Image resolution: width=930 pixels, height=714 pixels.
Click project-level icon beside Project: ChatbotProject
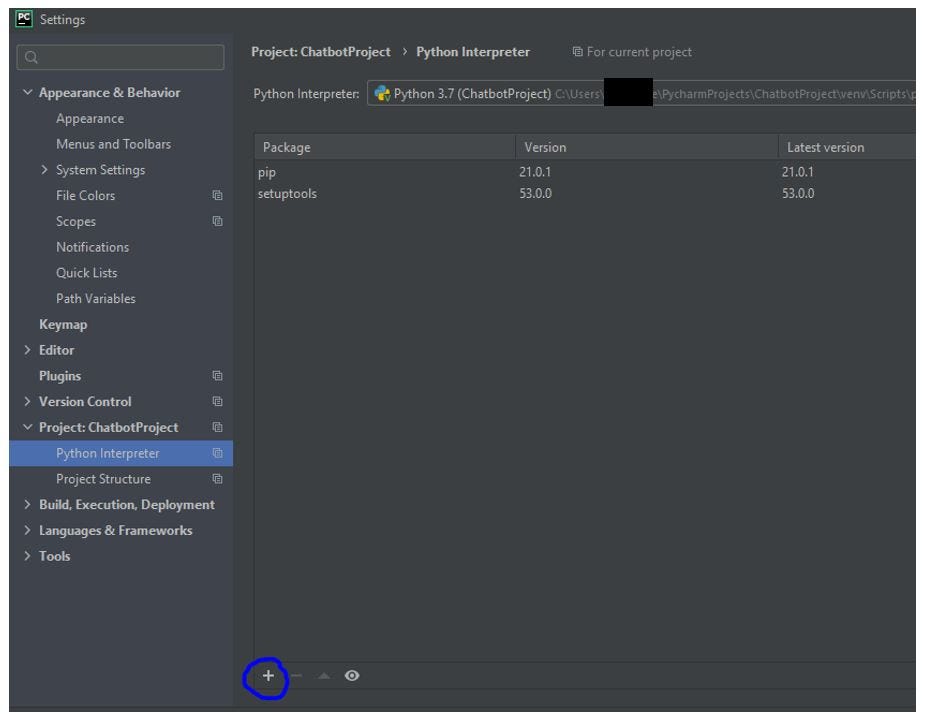(x=218, y=427)
